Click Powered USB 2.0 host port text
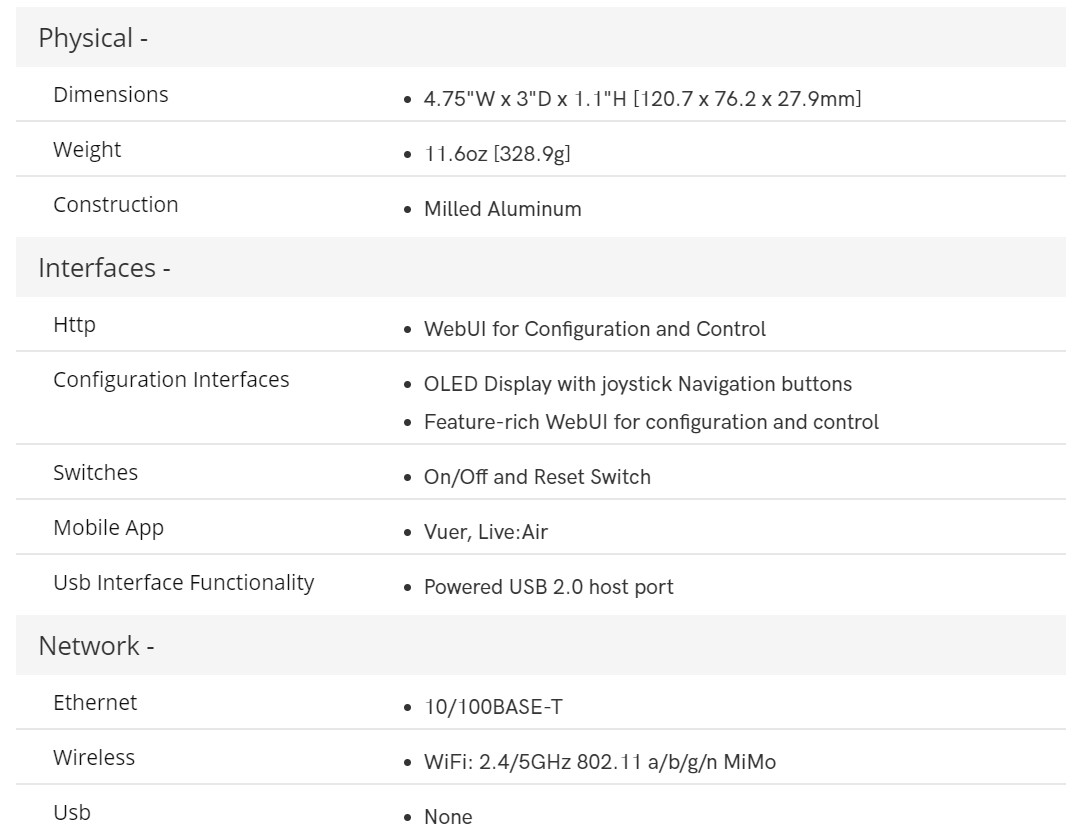Image resolution: width=1090 pixels, height=832 pixels. [548, 587]
